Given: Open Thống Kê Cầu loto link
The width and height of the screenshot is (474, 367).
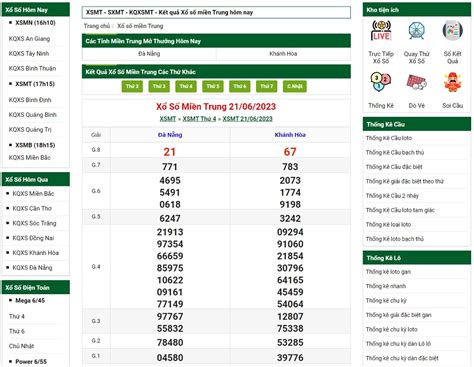Looking at the screenshot, I should (x=389, y=138).
